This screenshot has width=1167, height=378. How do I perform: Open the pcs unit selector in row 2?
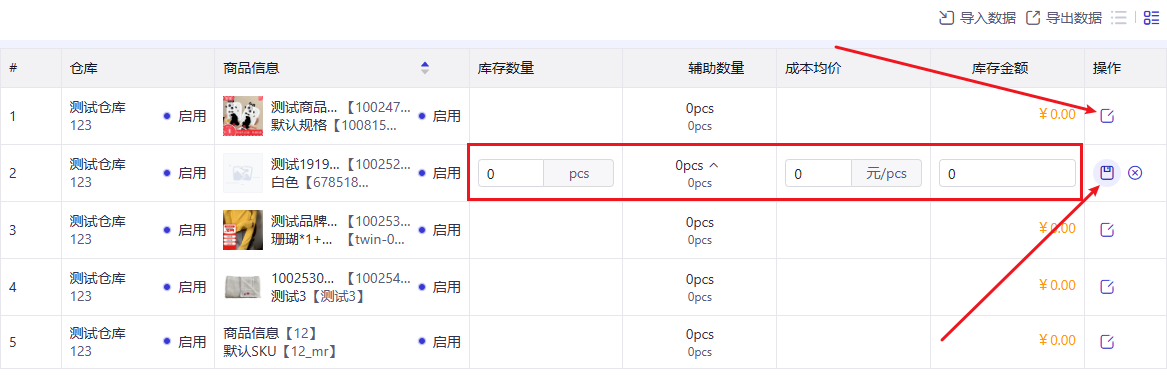point(579,173)
